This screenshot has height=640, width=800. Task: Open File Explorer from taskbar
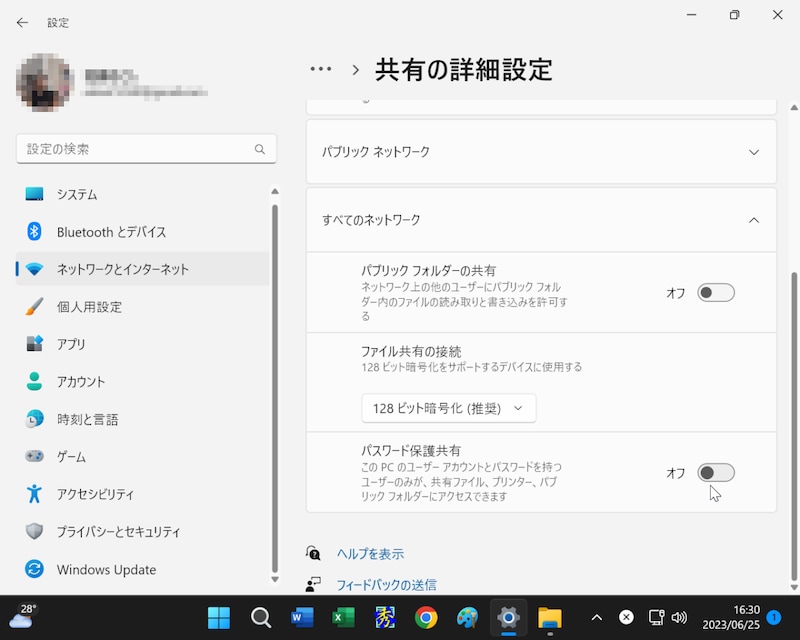click(x=549, y=618)
